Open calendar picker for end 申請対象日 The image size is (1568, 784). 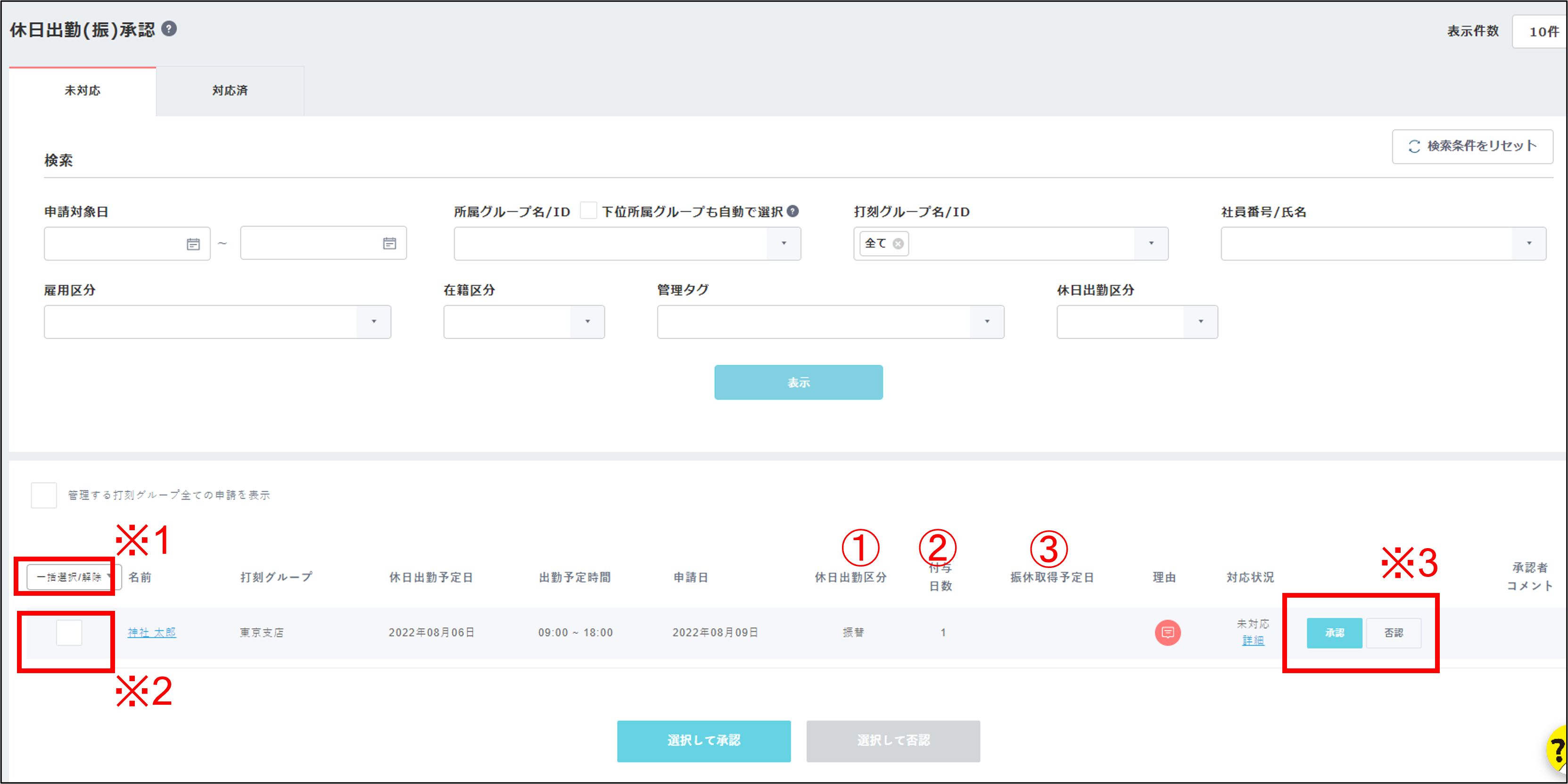pos(389,244)
